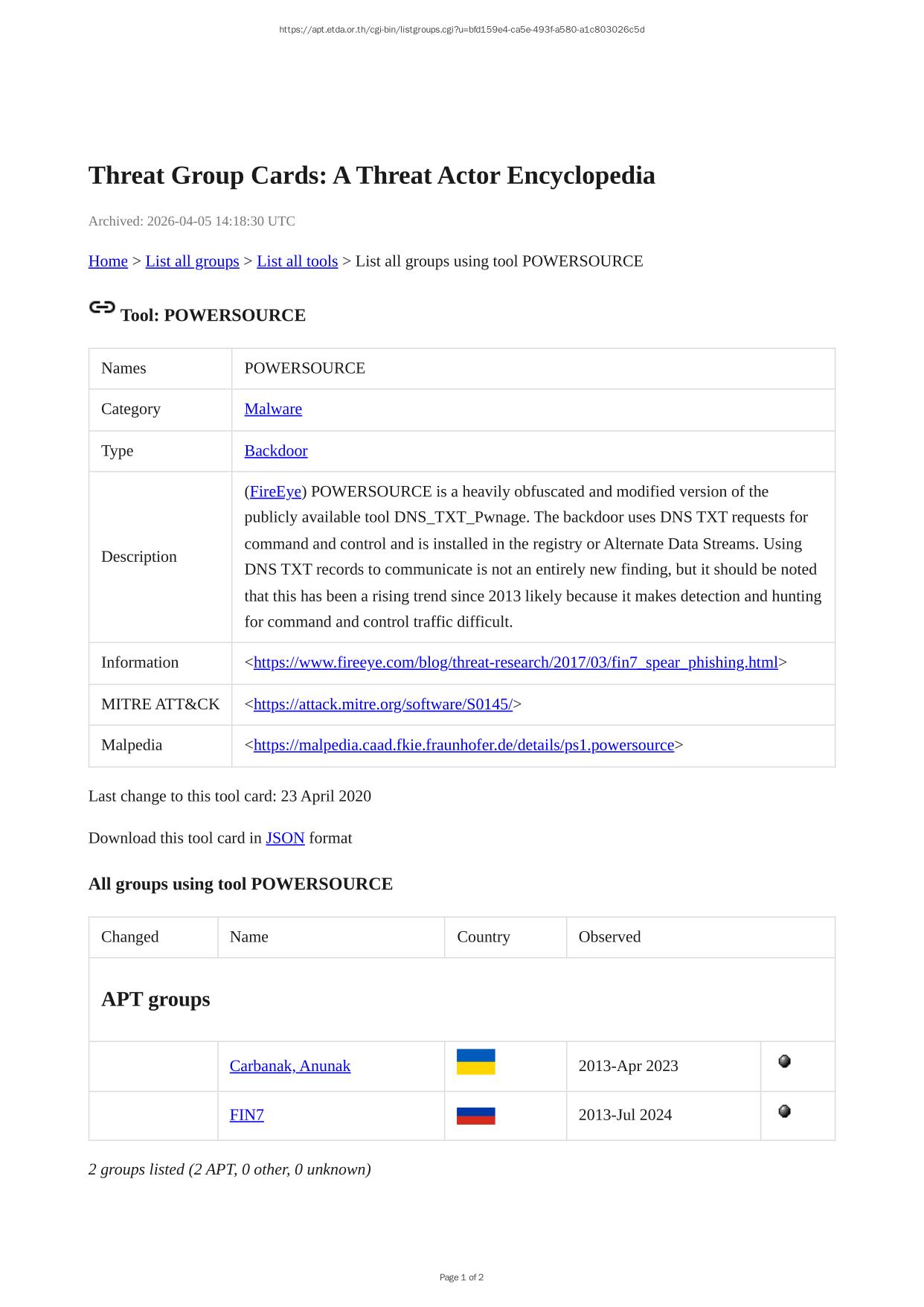Click the Russia flag icon for FIN7
The image size is (924, 1307).
(x=475, y=1116)
